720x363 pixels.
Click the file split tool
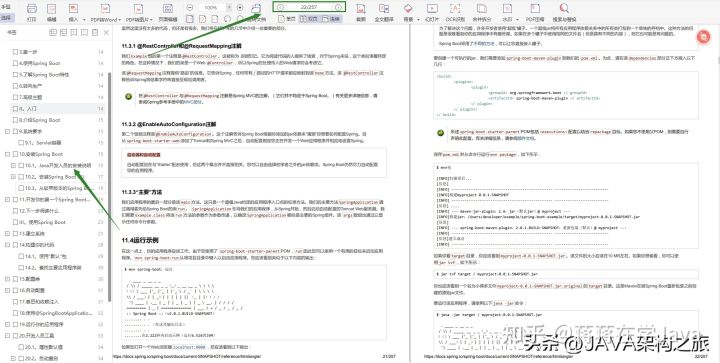pos(482,9)
